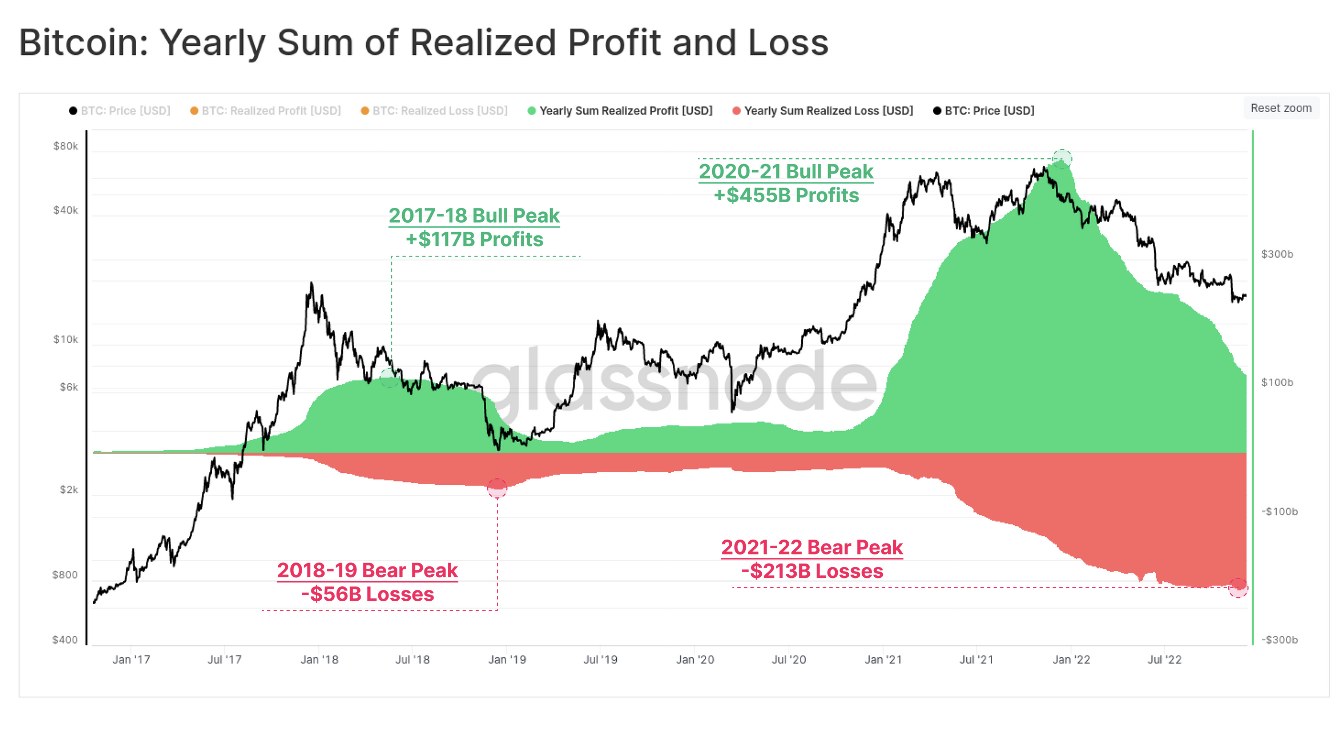Click the 2020-21 bull peak marker circle

click(1062, 158)
